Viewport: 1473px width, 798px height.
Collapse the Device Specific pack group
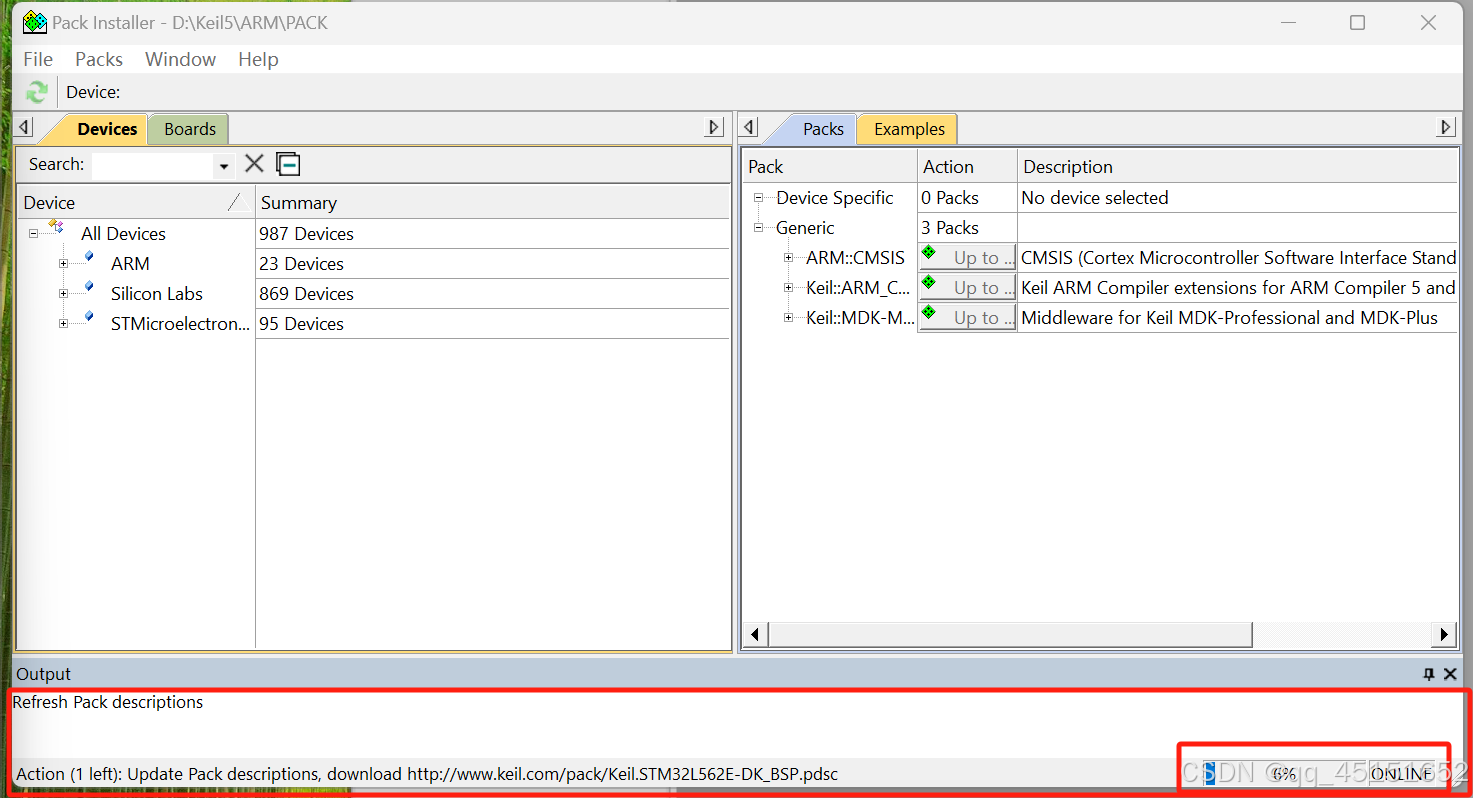pos(758,198)
